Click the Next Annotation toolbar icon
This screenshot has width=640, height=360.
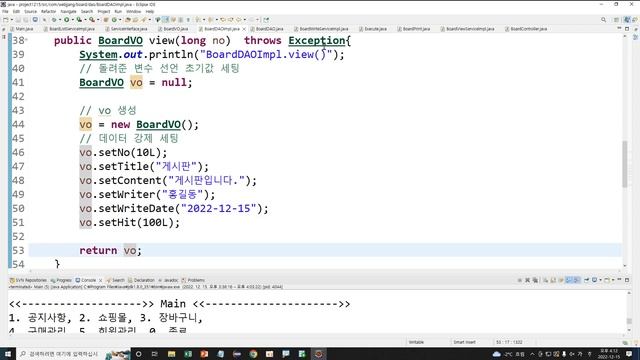(x=198, y=20)
